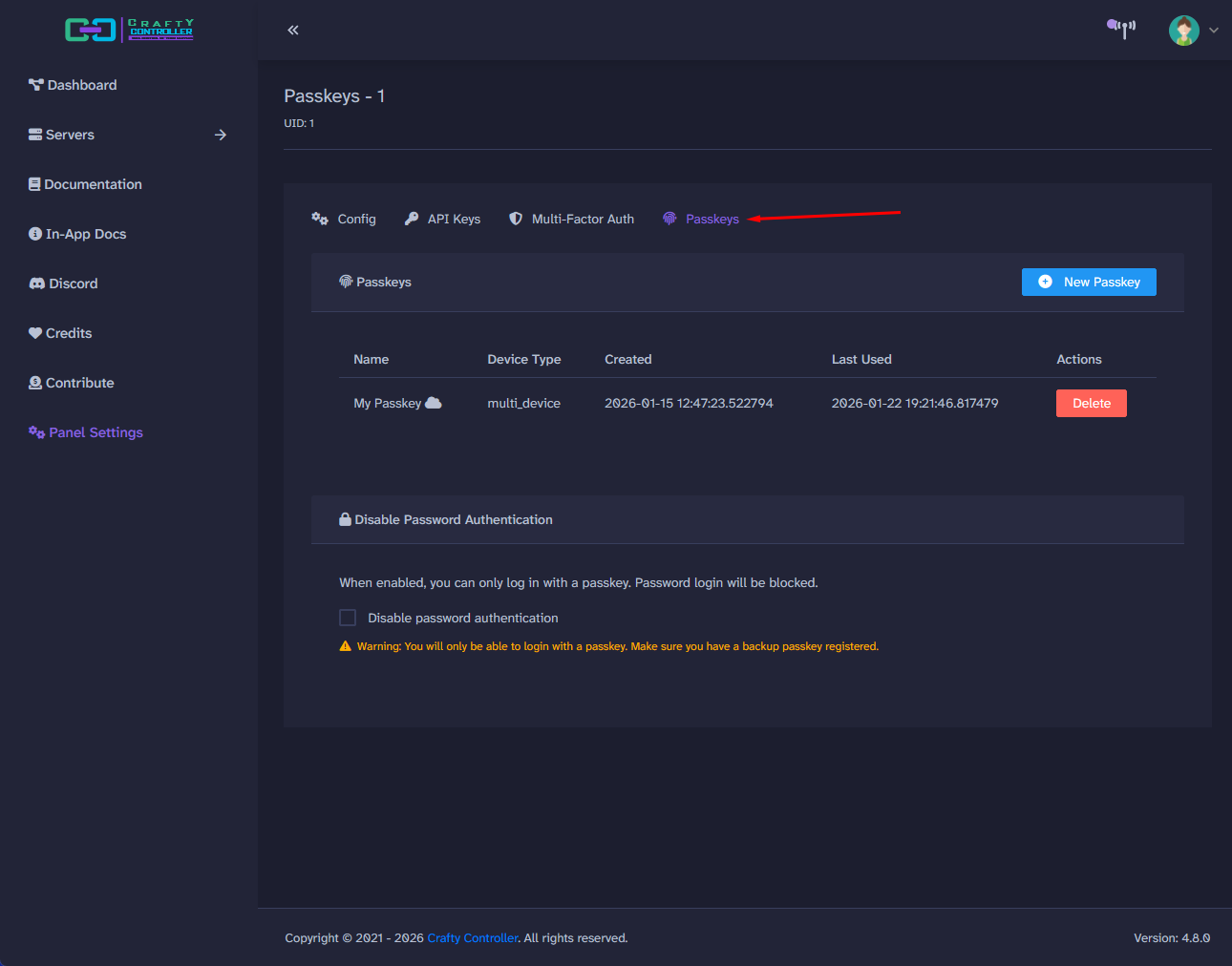This screenshot has width=1232, height=966.
Task: Switch to the Config tab
Action: (344, 219)
